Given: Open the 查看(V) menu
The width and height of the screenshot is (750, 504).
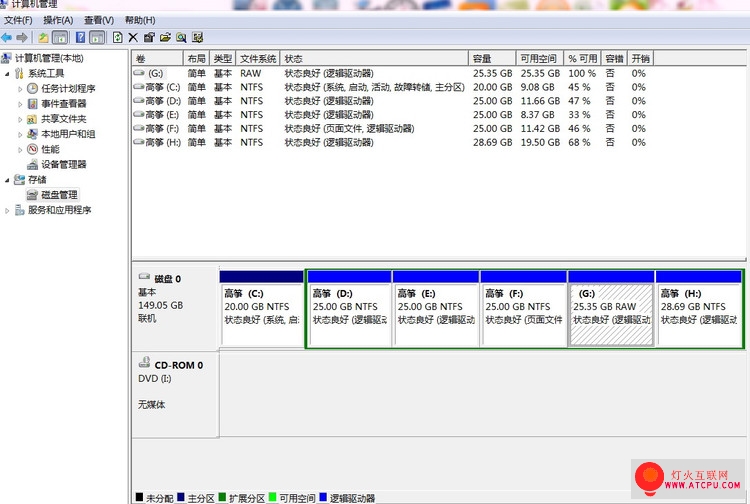Looking at the screenshot, I should (x=99, y=20).
